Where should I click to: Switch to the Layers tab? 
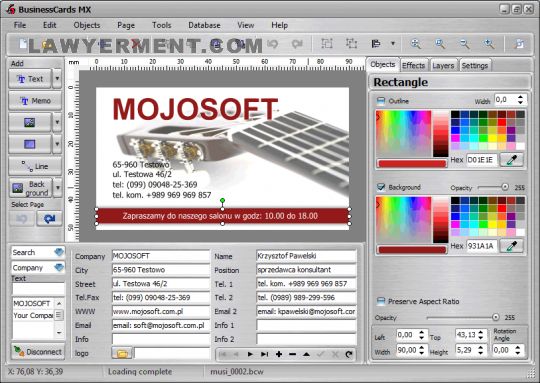click(x=443, y=65)
